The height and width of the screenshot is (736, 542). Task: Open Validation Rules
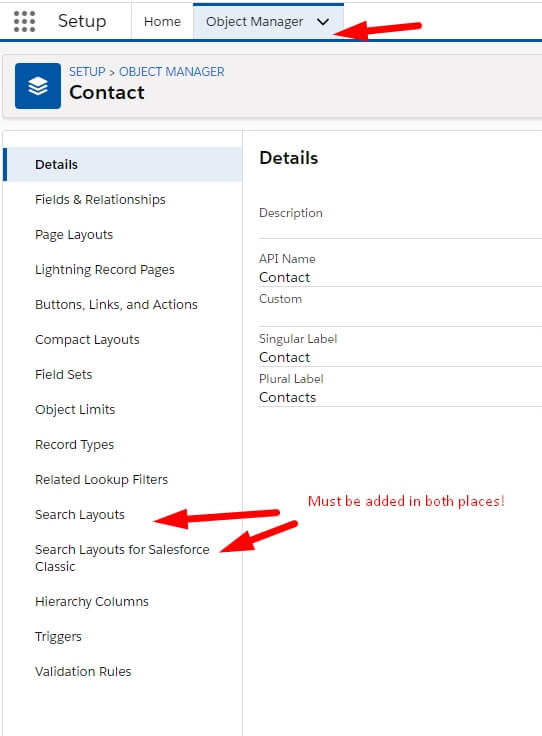pos(83,671)
